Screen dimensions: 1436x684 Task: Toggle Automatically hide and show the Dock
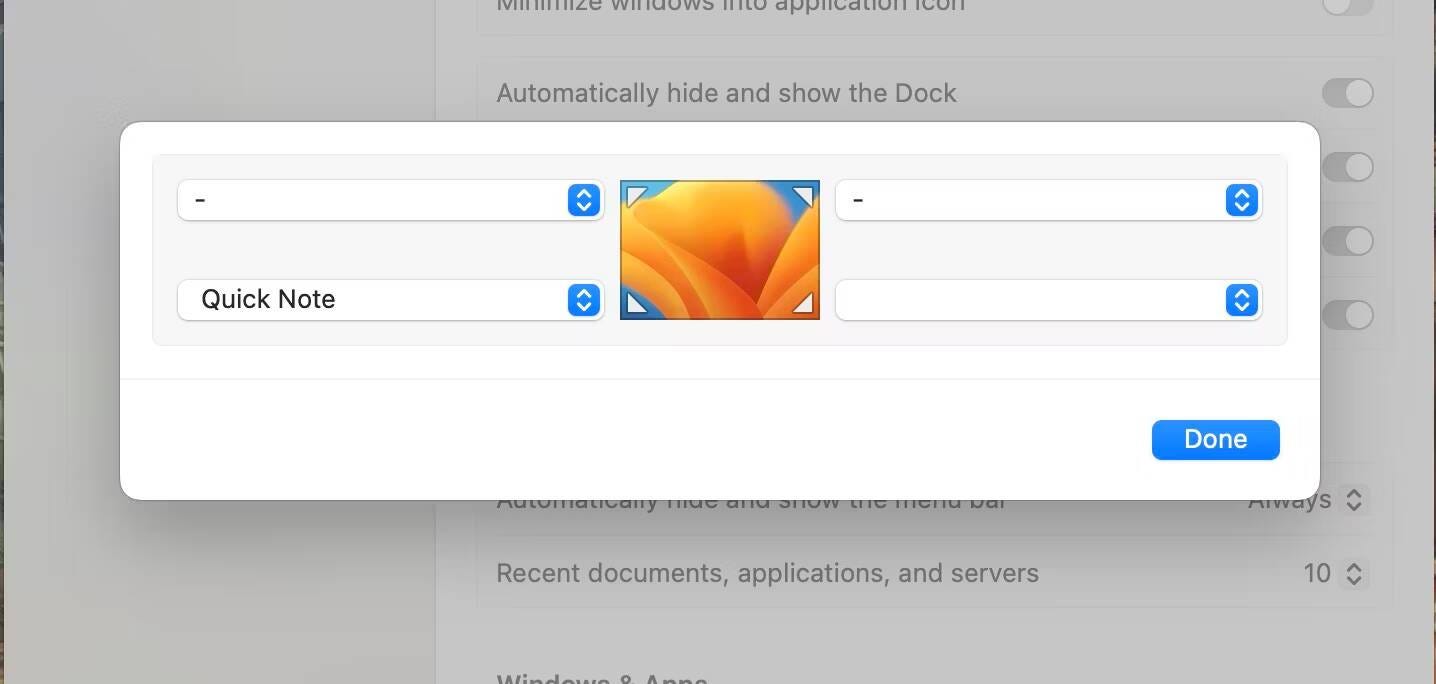pos(1347,92)
